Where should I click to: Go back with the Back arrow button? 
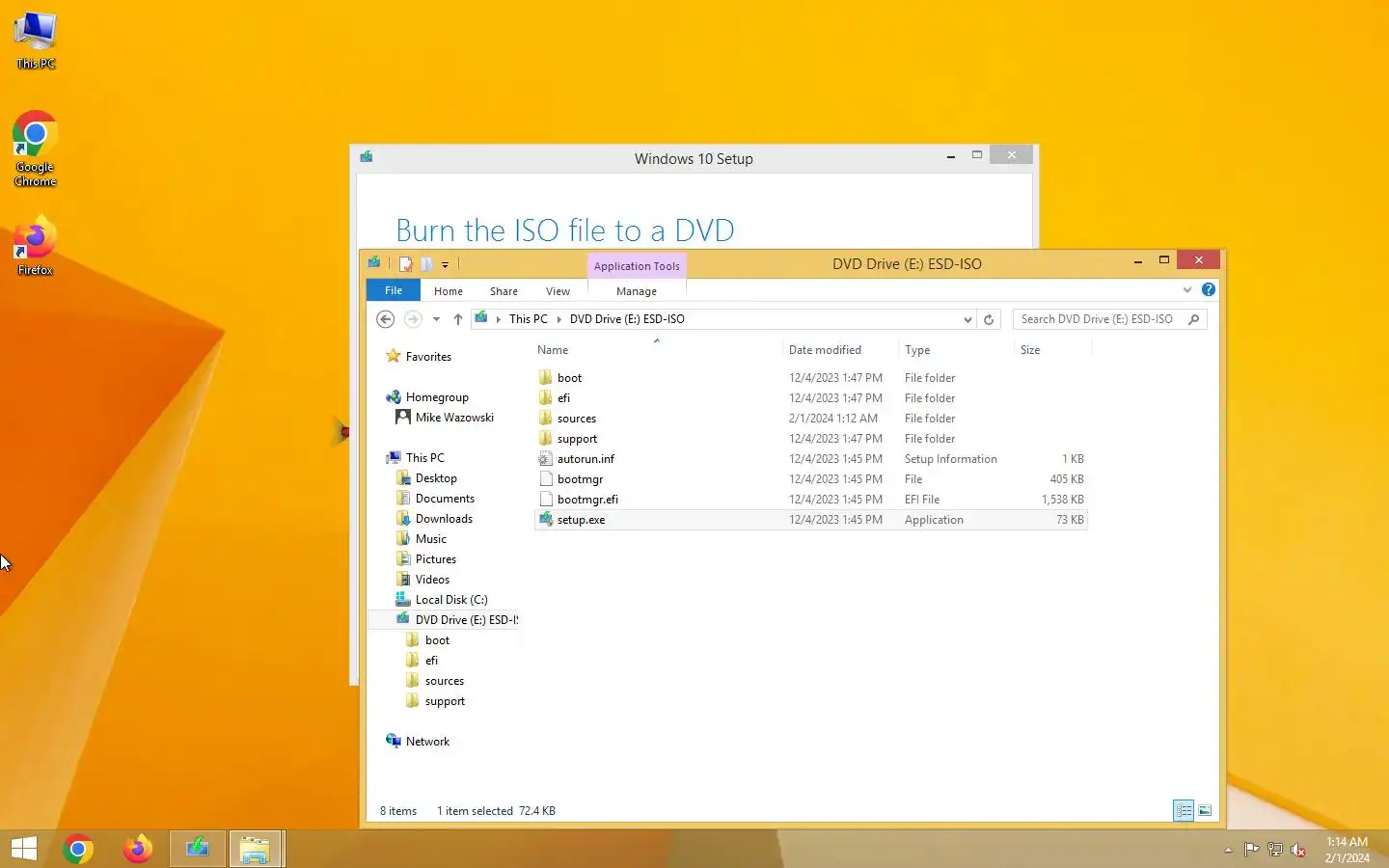tap(385, 319)
